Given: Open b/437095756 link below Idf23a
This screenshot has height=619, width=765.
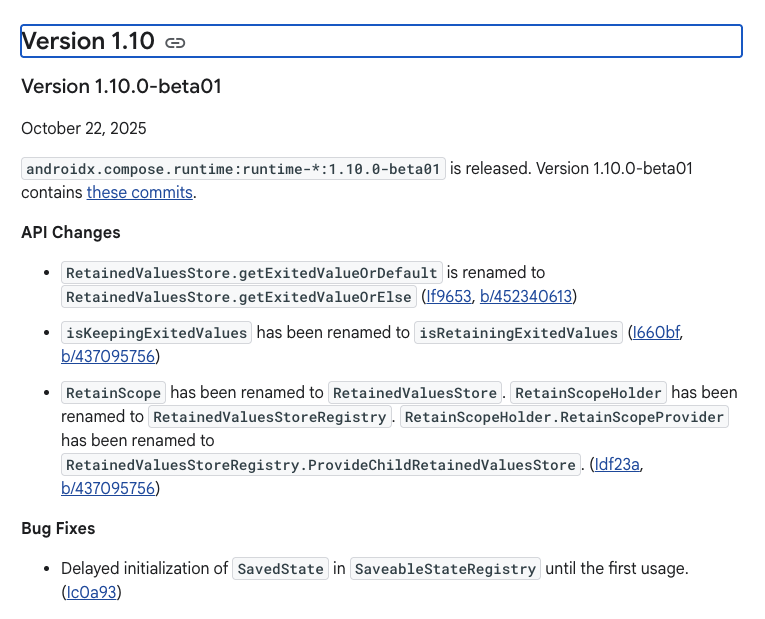Looking at the screenshot, I should coord(108,488).
